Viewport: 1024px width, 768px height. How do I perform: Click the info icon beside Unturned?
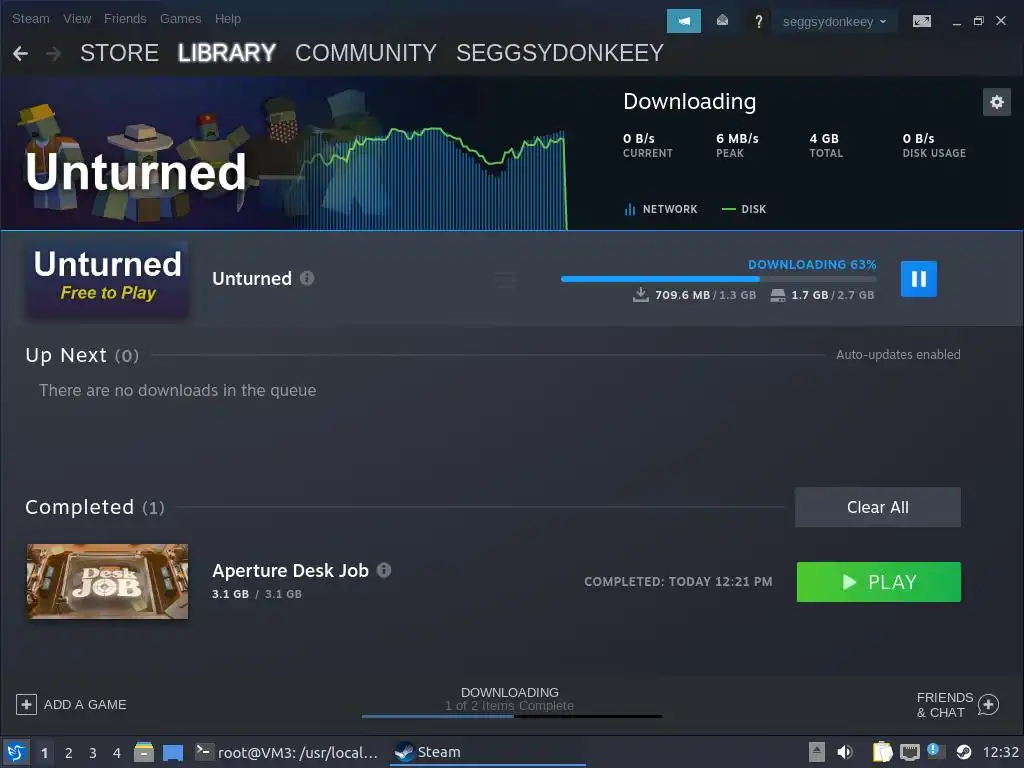(307, 278)
